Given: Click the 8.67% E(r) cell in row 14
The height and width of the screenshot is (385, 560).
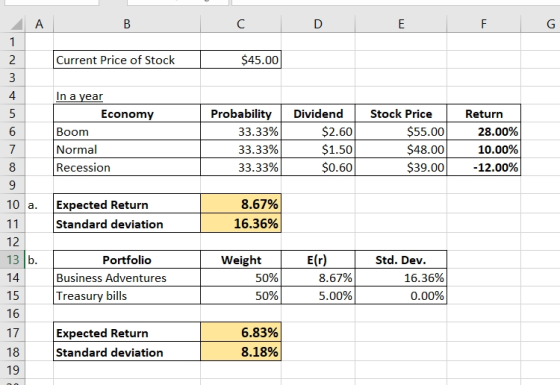Looking at the screenshot, I should [318, 278].
